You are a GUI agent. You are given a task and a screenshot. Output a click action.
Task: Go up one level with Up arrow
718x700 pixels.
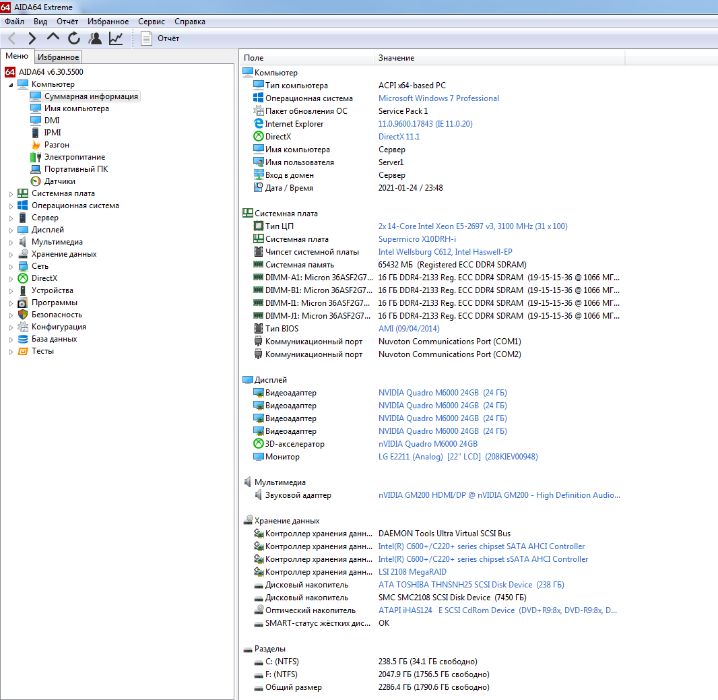[x=53, y=38]
